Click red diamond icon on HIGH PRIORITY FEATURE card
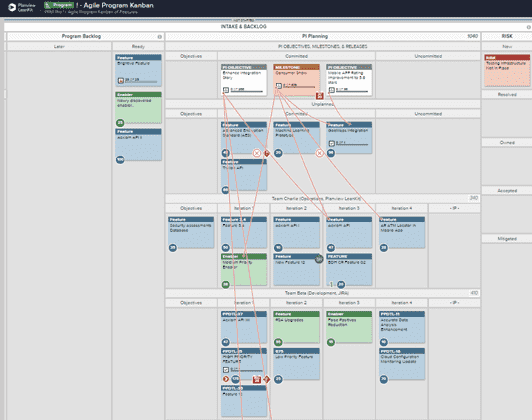 (267, 379)
